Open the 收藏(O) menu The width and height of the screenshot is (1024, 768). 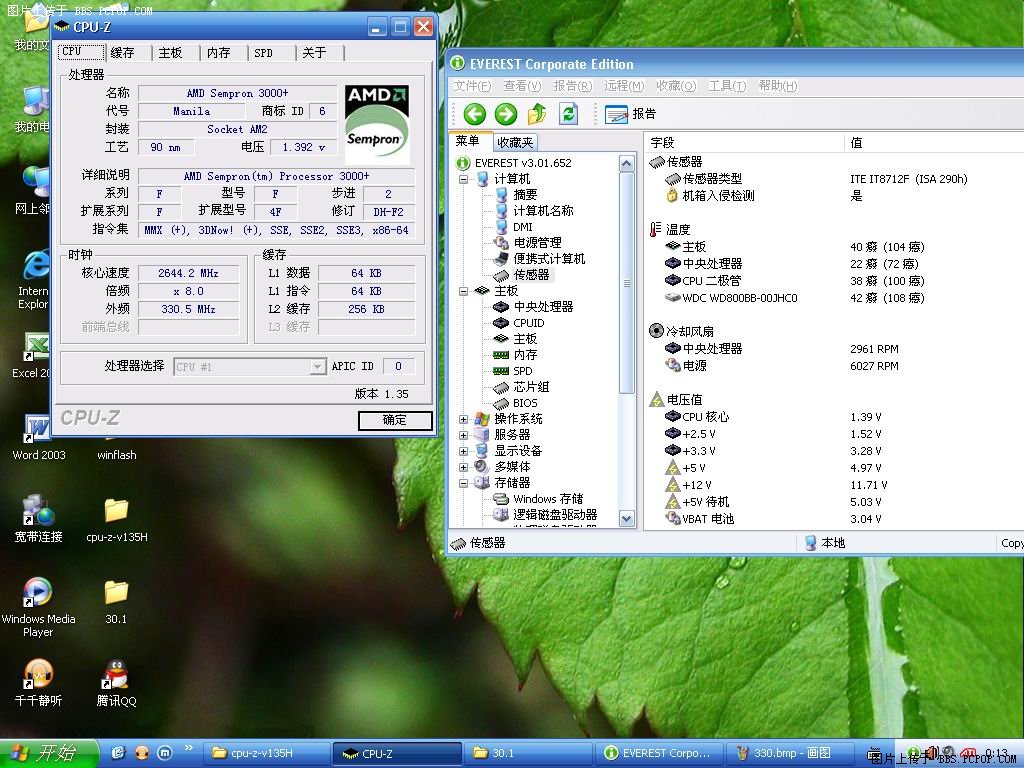pyautogui.click(x=676, y=86)
